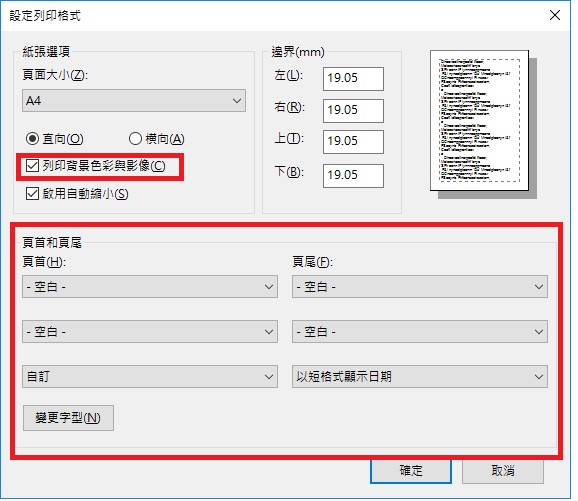Screen dimensions: 578x501
Task: Click the page preview thumbnail
Action: [x=480, y=121]
